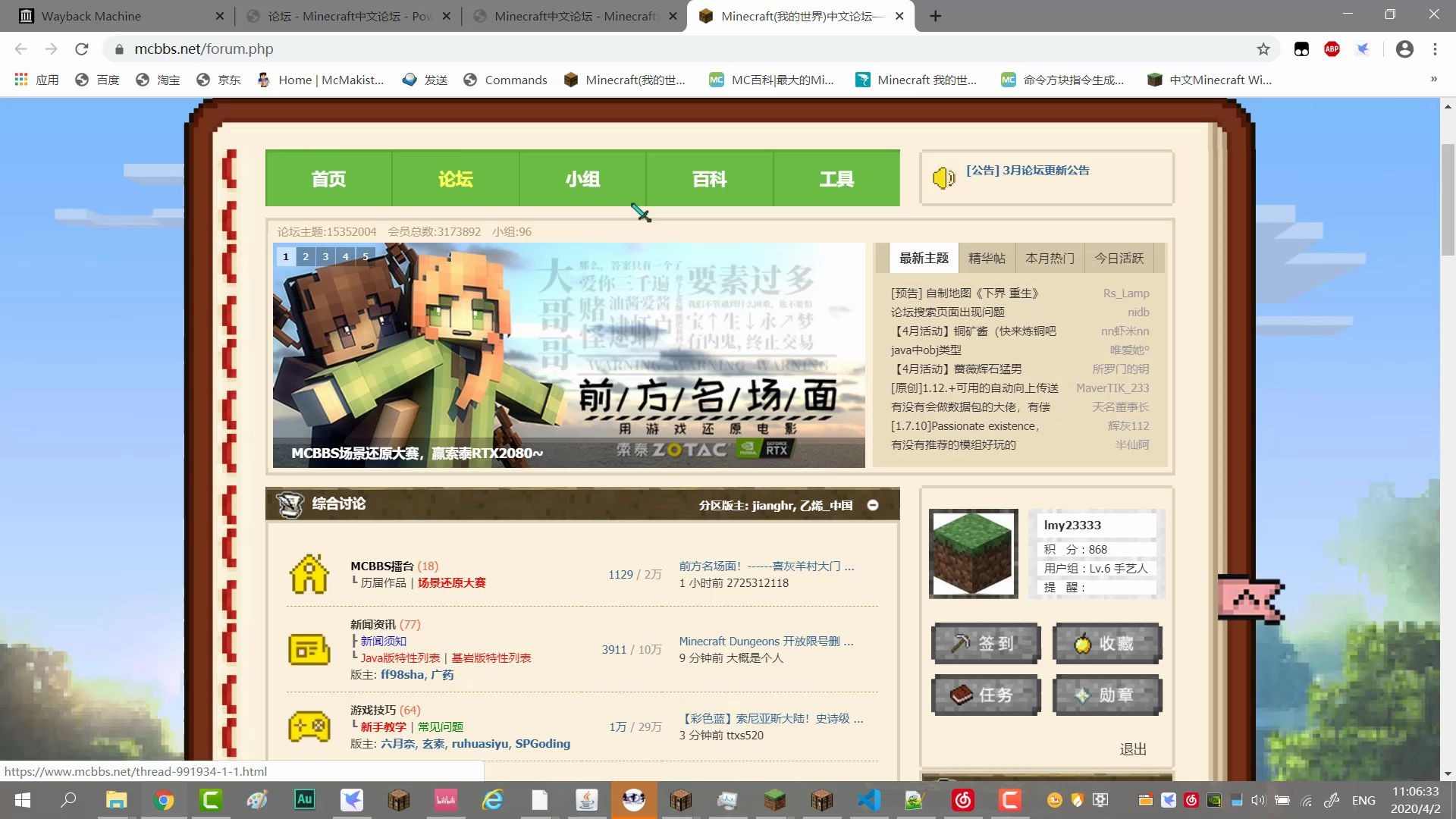Switch to the 精华帖 tab
The height and width of the screenshot is (819, 1456).
987,258
